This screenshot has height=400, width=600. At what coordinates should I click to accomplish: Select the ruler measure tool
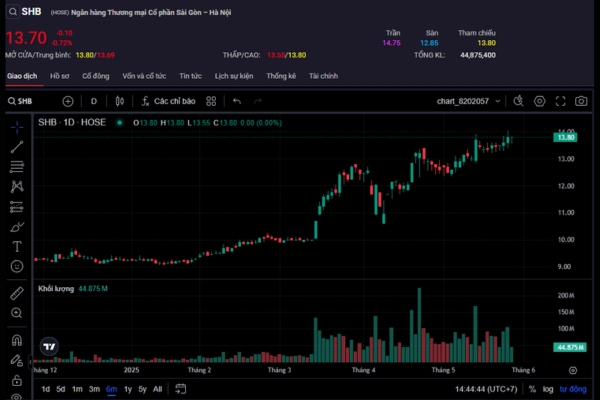click(x=17, y=293)
